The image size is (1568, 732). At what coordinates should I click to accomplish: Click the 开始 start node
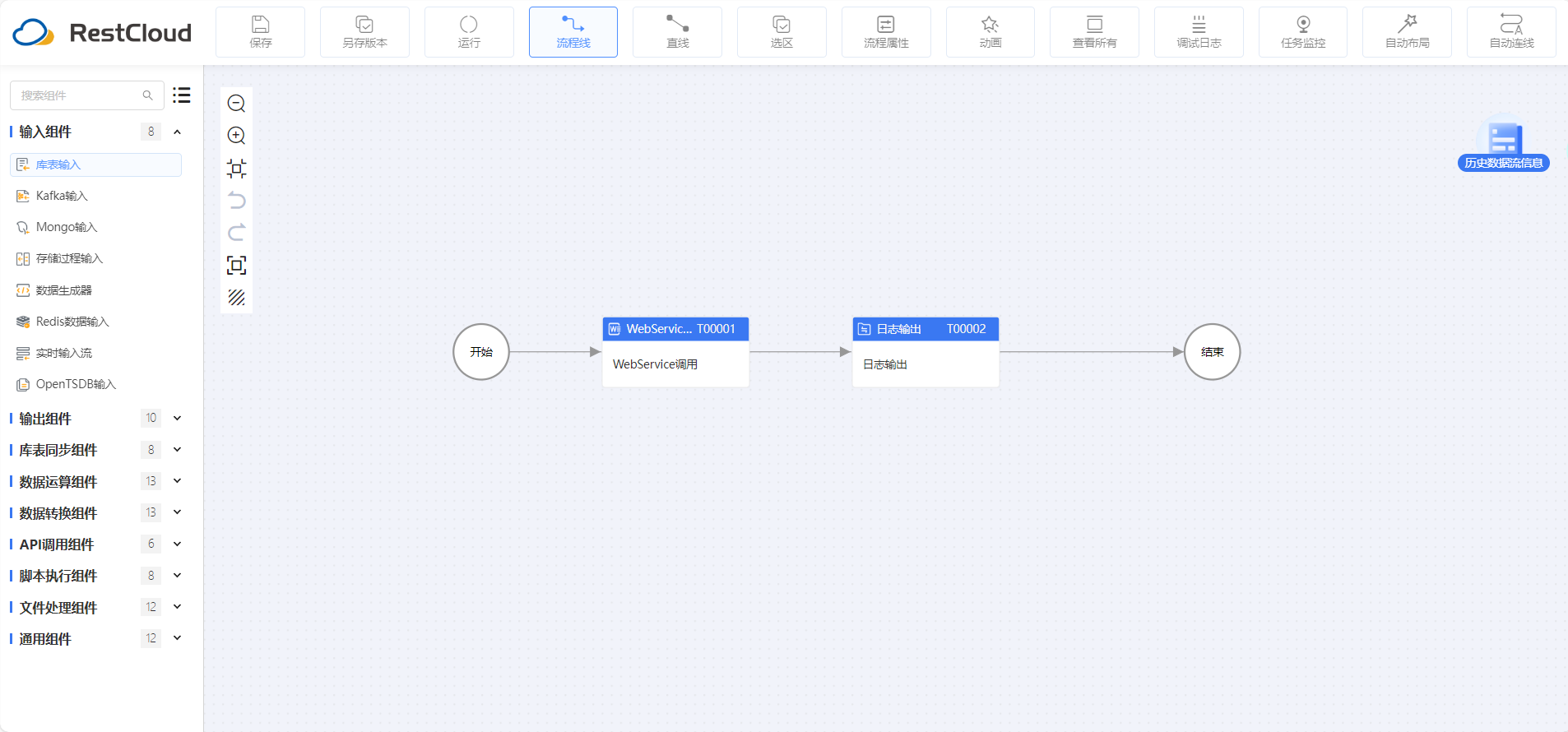(x=481, y=352)
